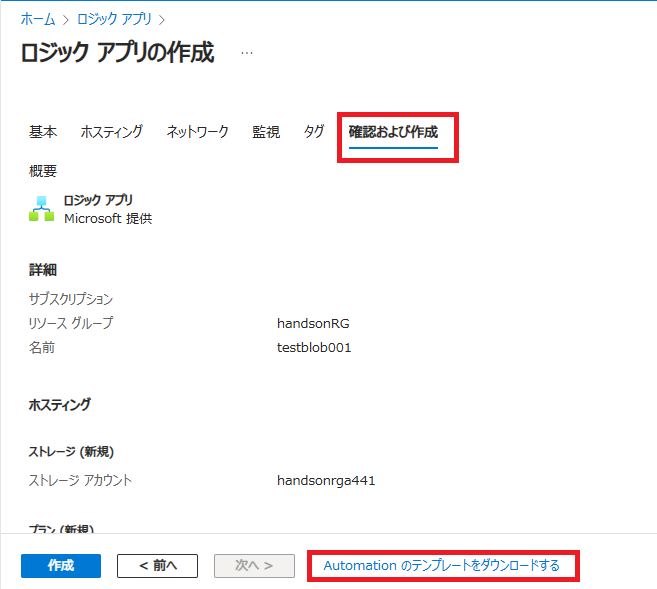Click the 詳細 section heading

[42, 270]
